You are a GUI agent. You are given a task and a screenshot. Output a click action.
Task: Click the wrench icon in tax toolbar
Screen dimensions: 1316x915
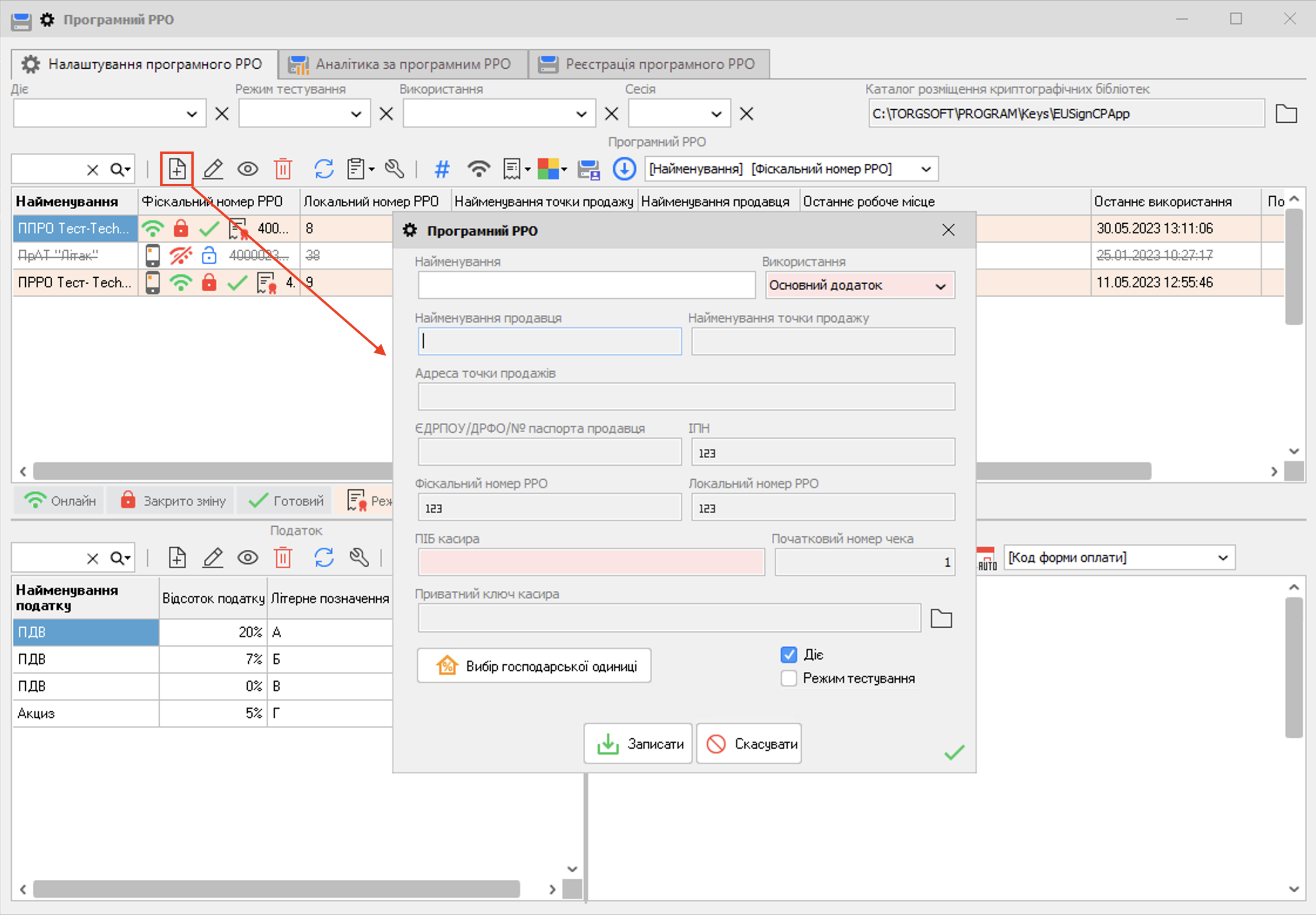pos(359,557)
